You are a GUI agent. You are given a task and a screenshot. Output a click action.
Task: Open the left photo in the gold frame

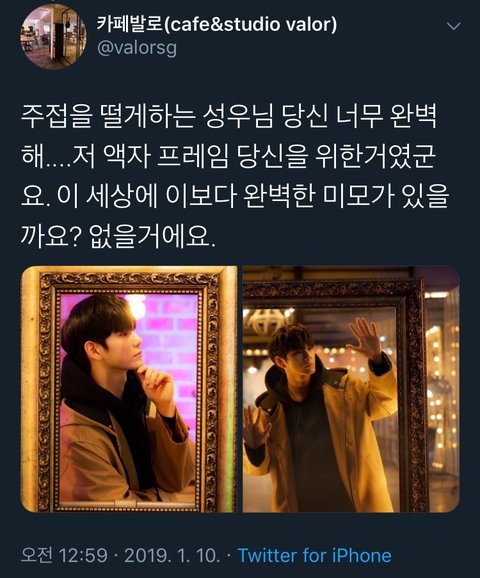(x=129, y=389)
